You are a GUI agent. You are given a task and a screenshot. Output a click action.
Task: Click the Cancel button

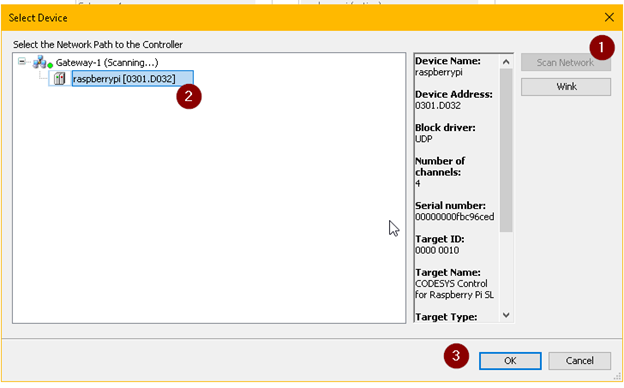[x=579, y=361]
